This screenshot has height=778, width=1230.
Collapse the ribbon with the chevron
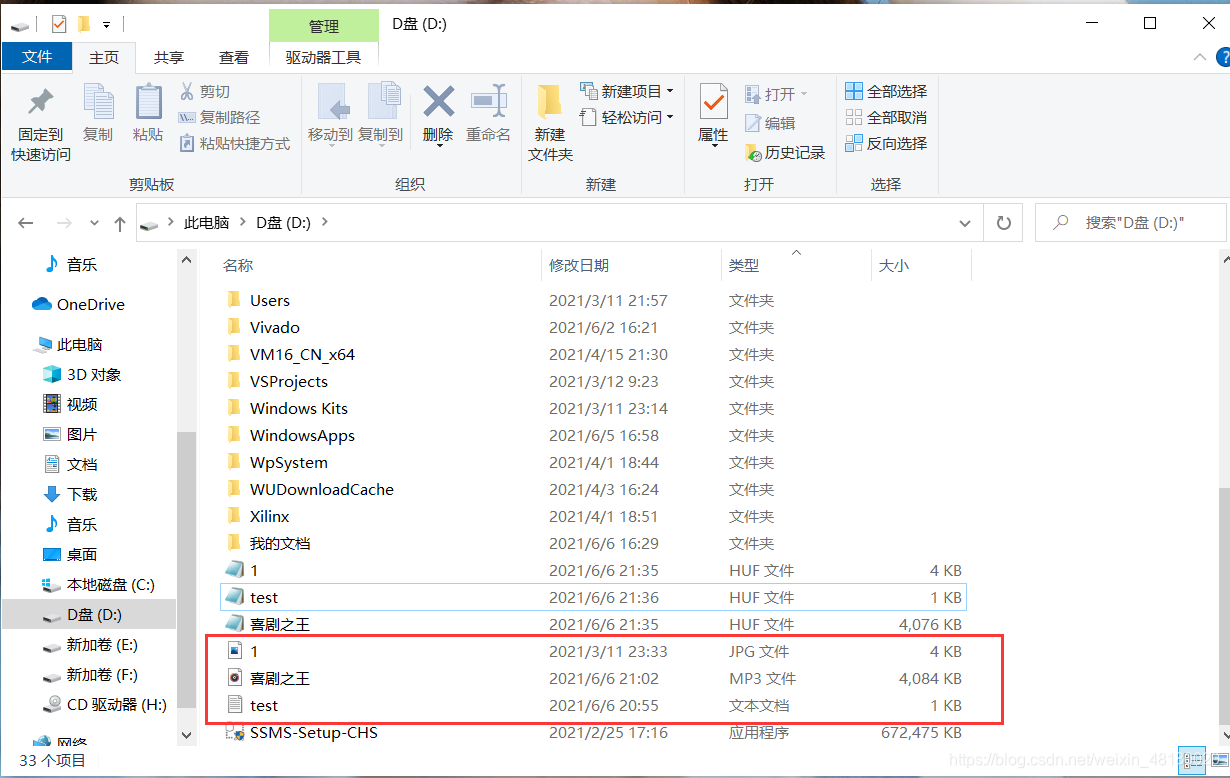1200,59
